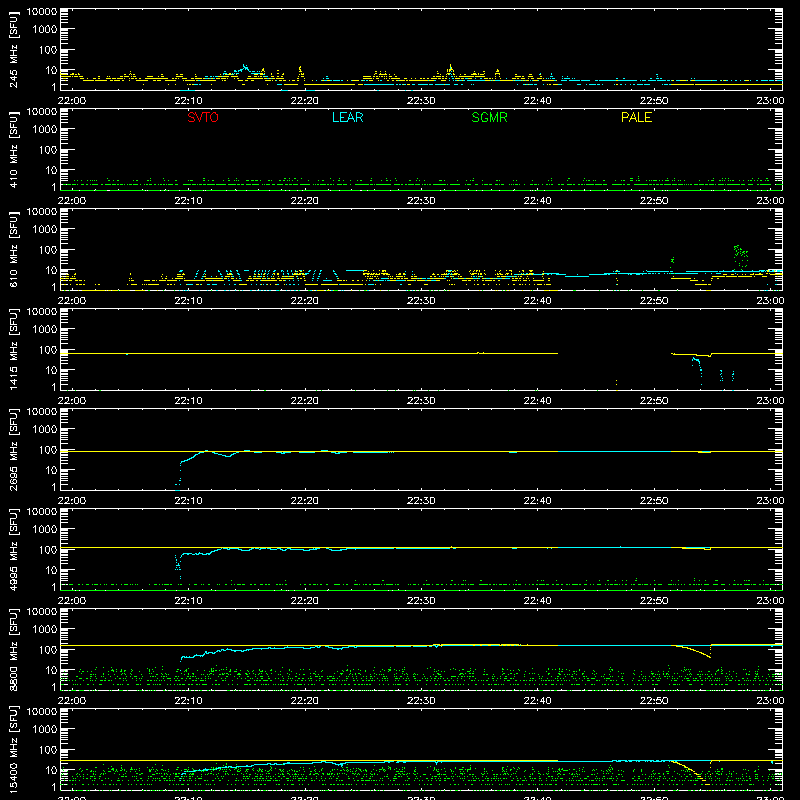
Task: Click the 22:00 tick label under the 410 MHz panel
Action: pos(71,201)
